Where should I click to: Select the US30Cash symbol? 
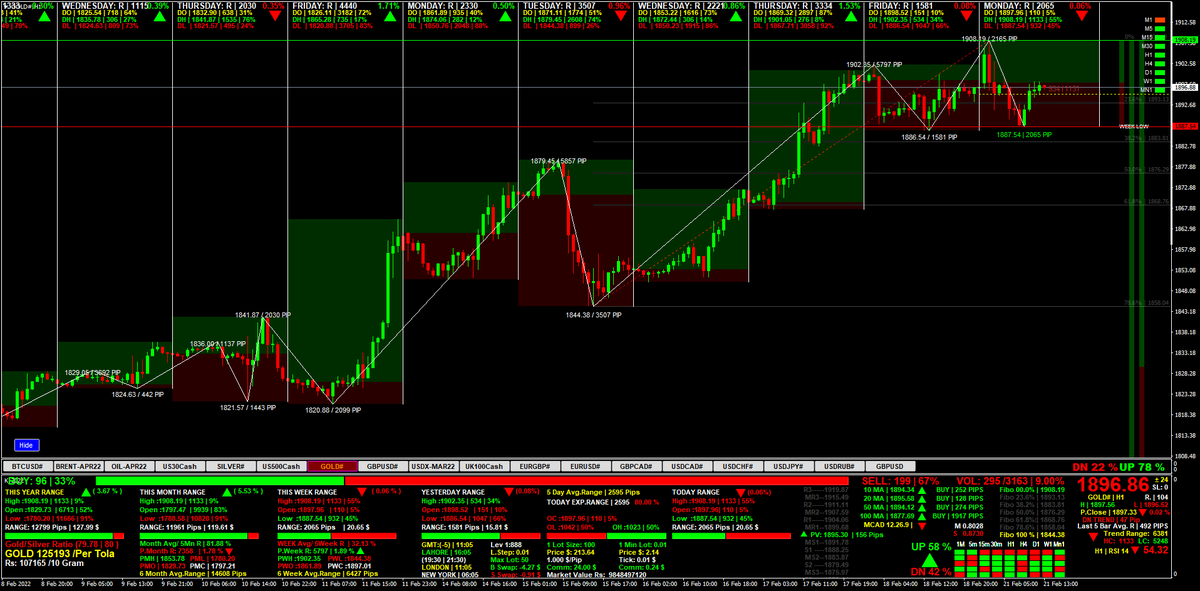179,466
